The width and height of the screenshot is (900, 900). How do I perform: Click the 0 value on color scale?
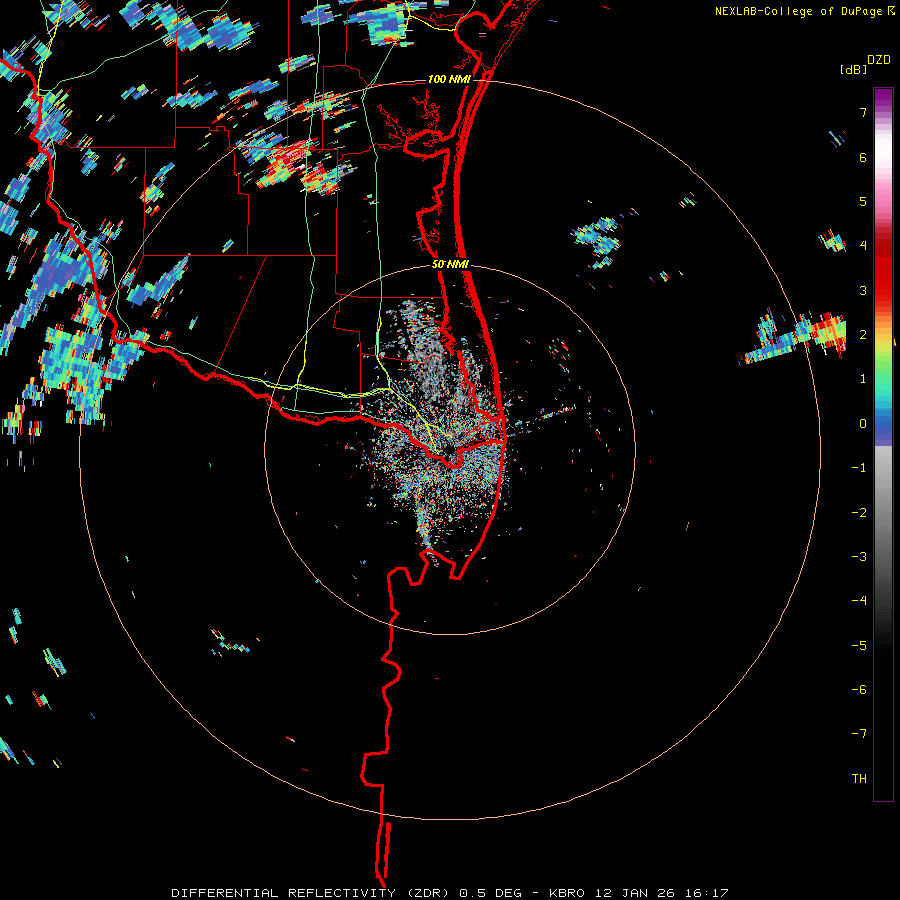[x=863, y=424]
